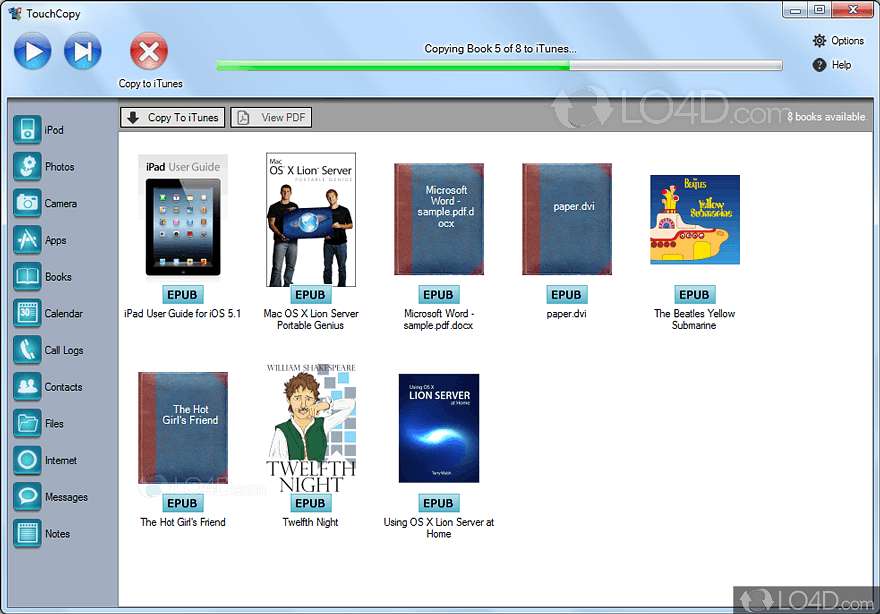Select the Twelfth Night book cover
The height and width of the screenshot is (614, 880).
[311, 428]
